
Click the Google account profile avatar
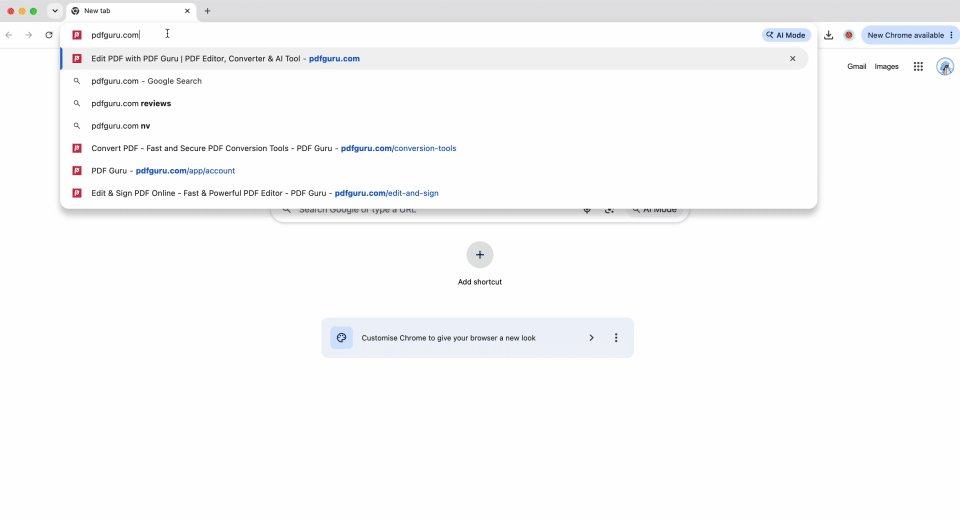coord(945,66)
